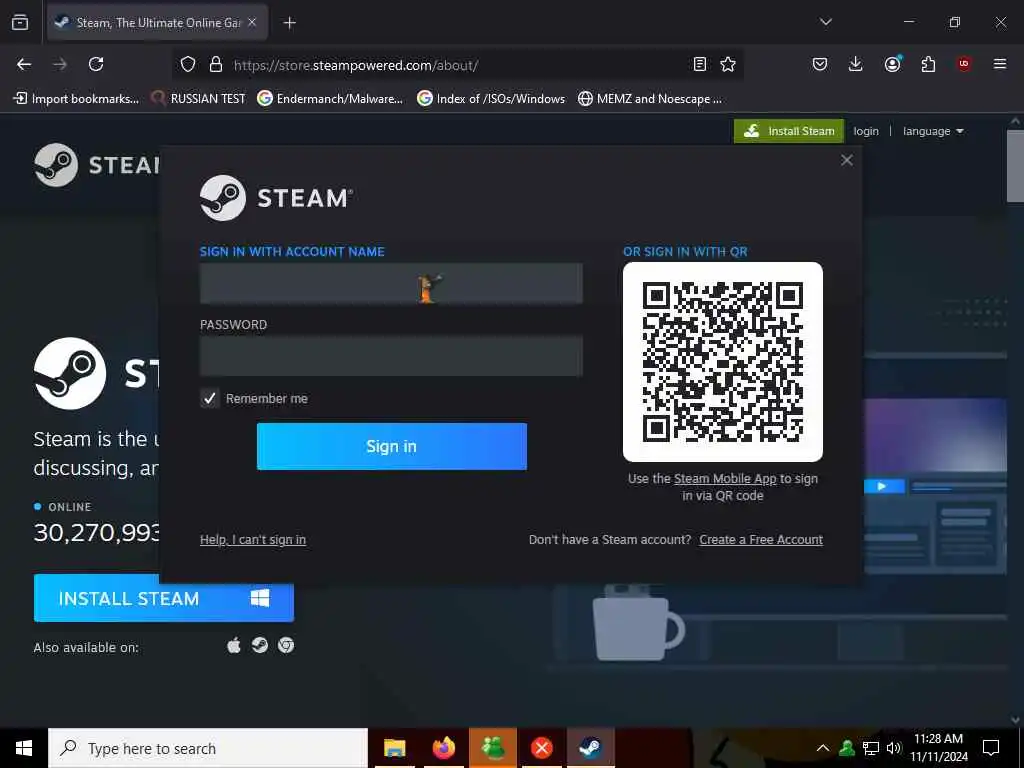Click the password input field
1024x768 pixels.
click(391, 356)
